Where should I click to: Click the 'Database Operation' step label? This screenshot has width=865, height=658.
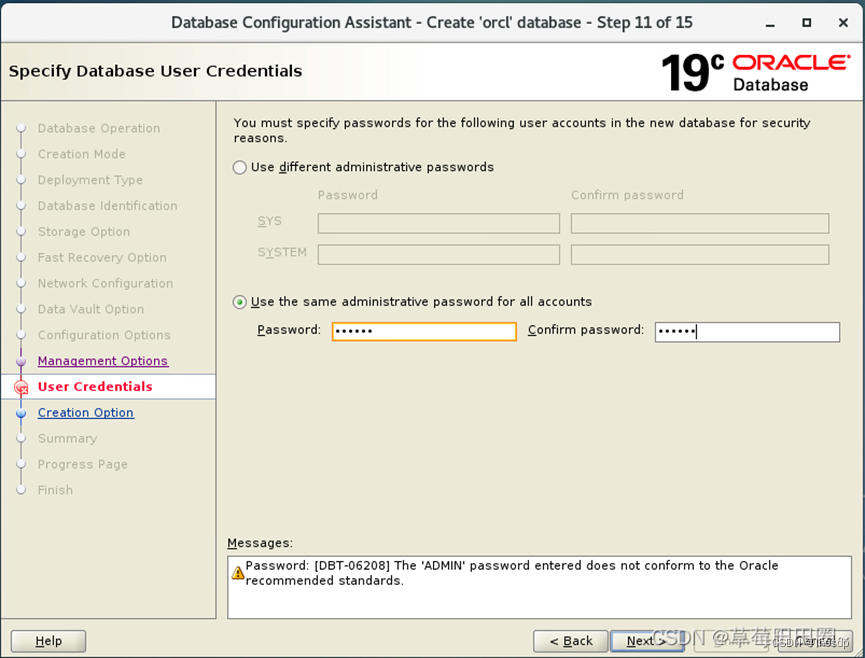point(99,128)
